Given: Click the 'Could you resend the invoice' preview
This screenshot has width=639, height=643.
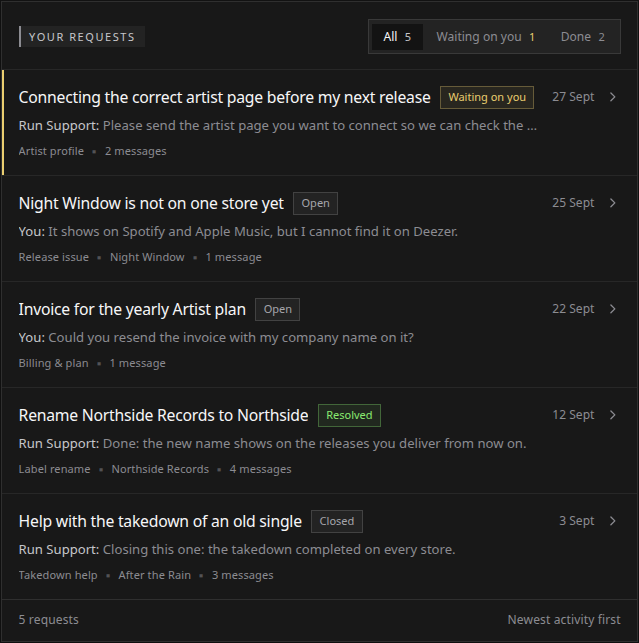Looking at the screenshot, I should pos(231,338).
